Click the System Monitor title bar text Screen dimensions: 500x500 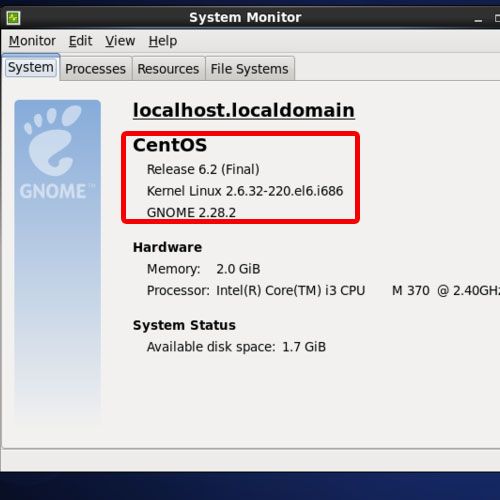click(x=245, y=17)
